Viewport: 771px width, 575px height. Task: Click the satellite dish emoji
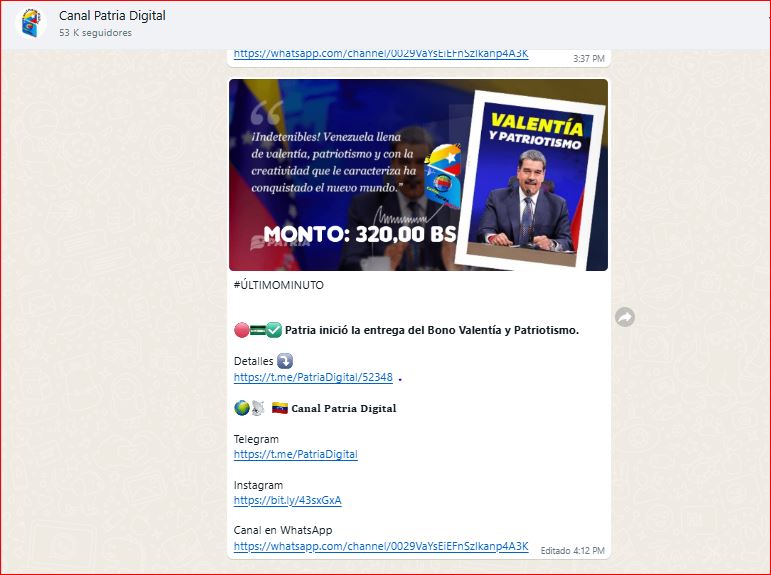[x=258, y=408]
